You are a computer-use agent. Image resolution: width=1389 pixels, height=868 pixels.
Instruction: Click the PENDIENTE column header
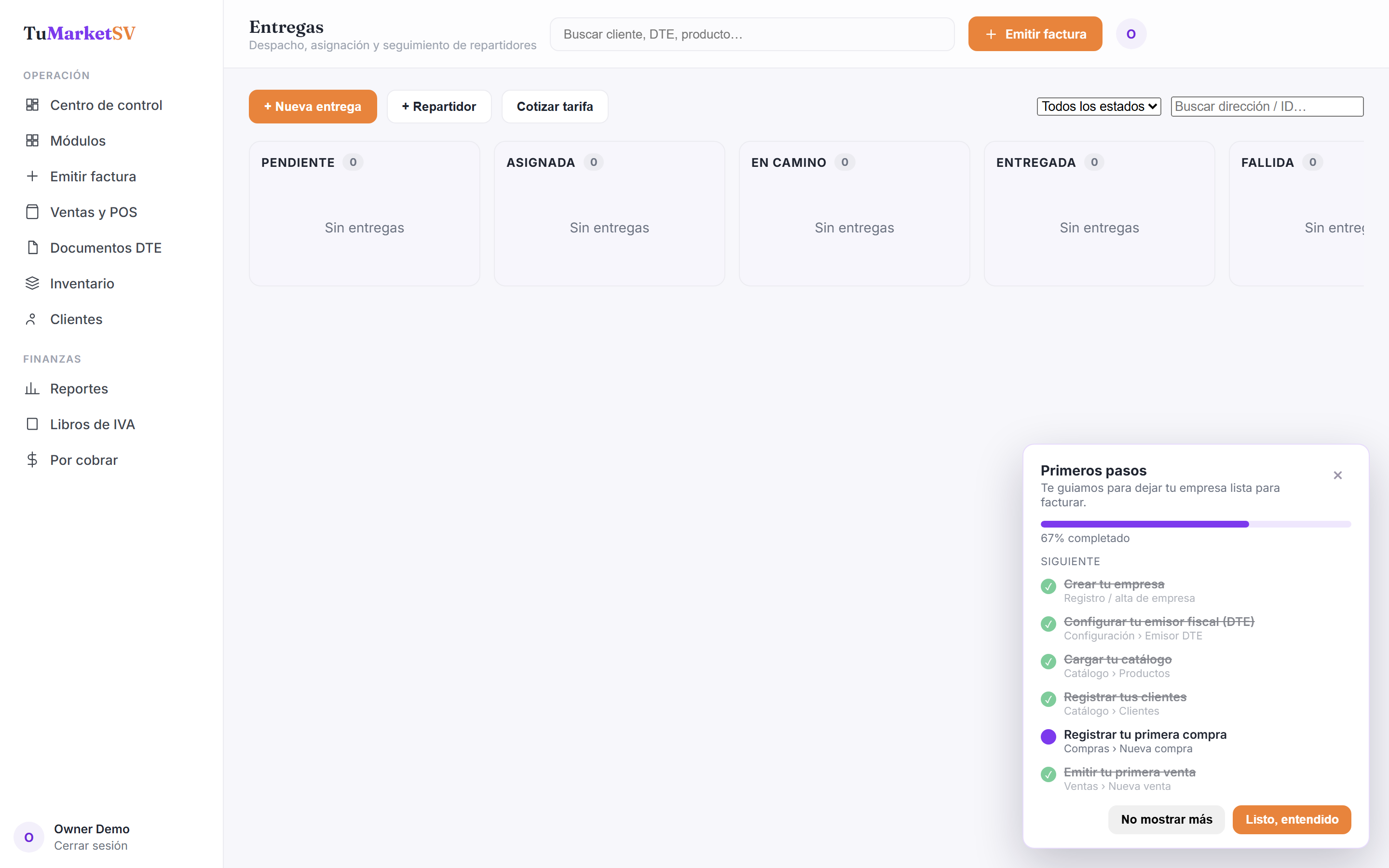click(x=298, y=163)
